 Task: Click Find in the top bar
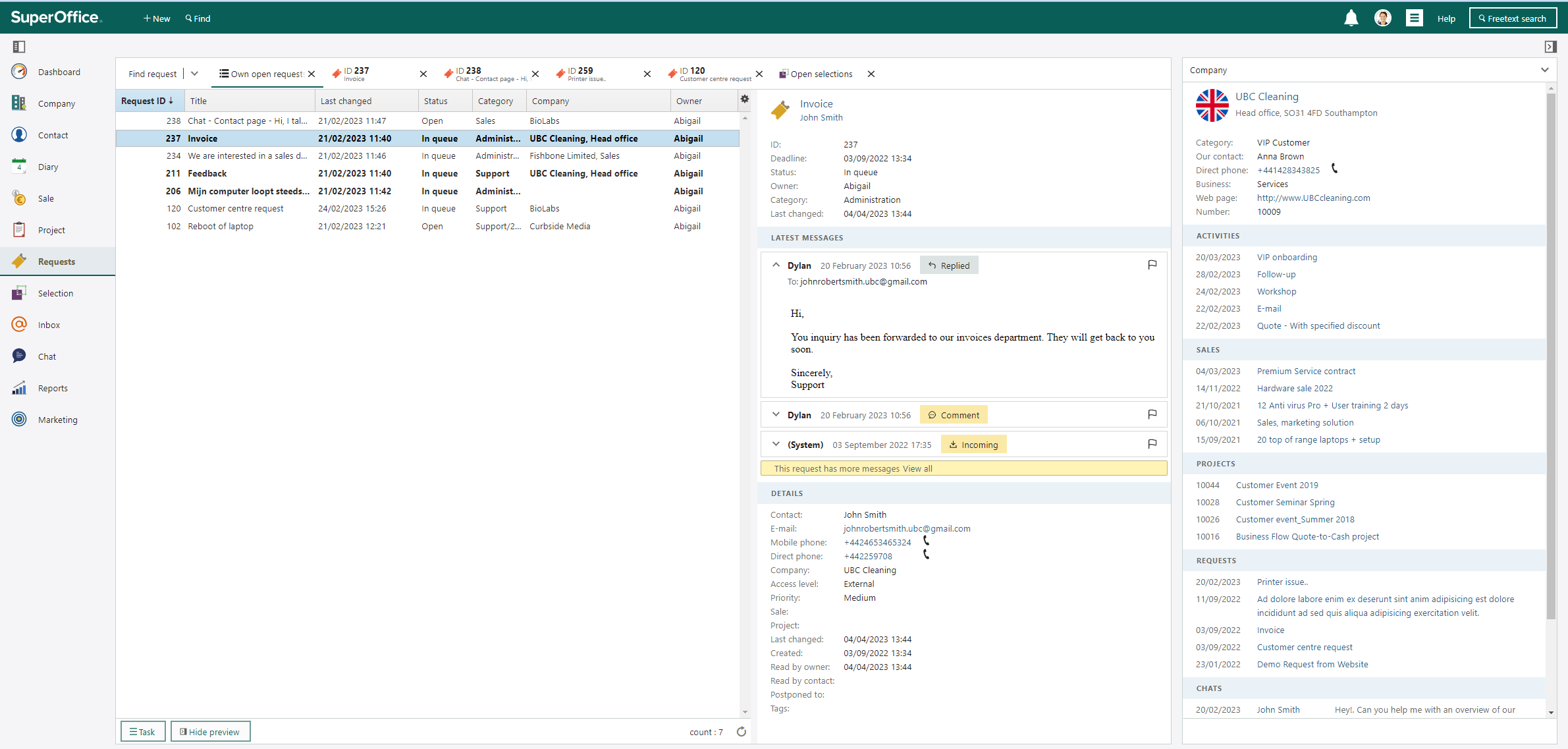(x=198, y=18)
